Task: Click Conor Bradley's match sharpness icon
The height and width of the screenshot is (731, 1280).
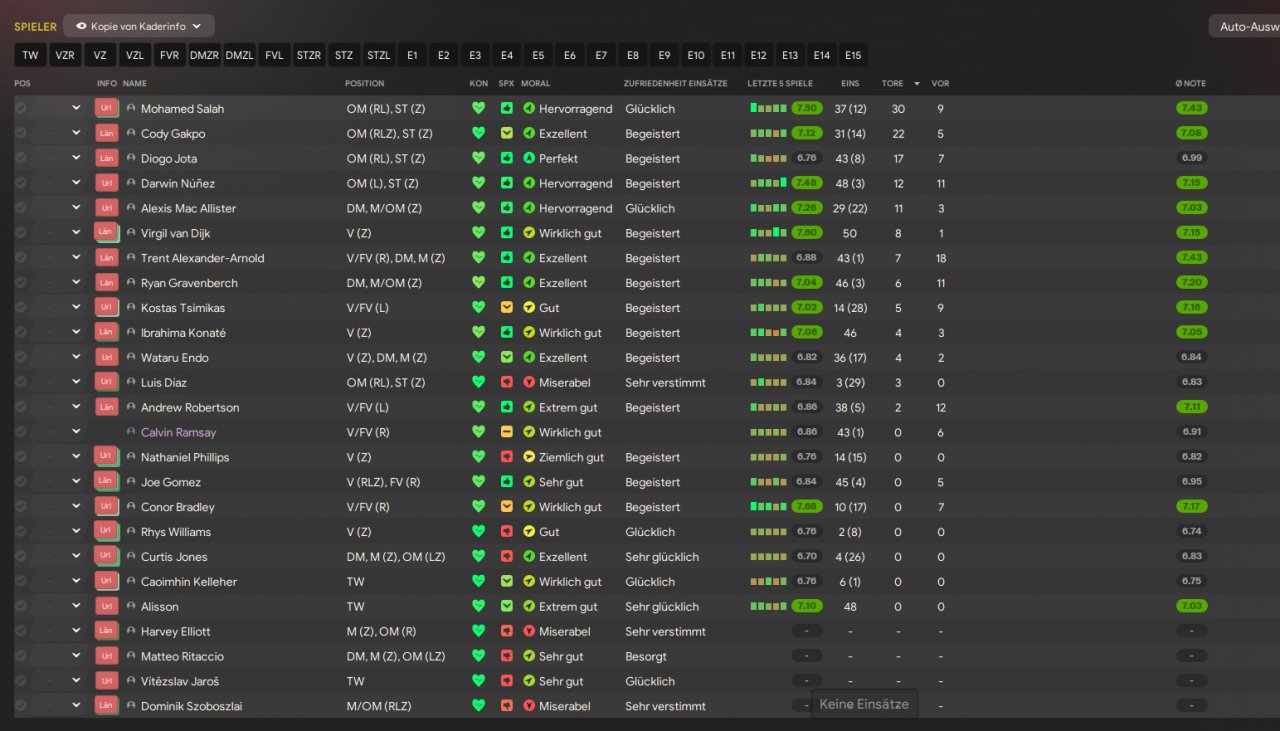Action: click(x=507, y=507)
